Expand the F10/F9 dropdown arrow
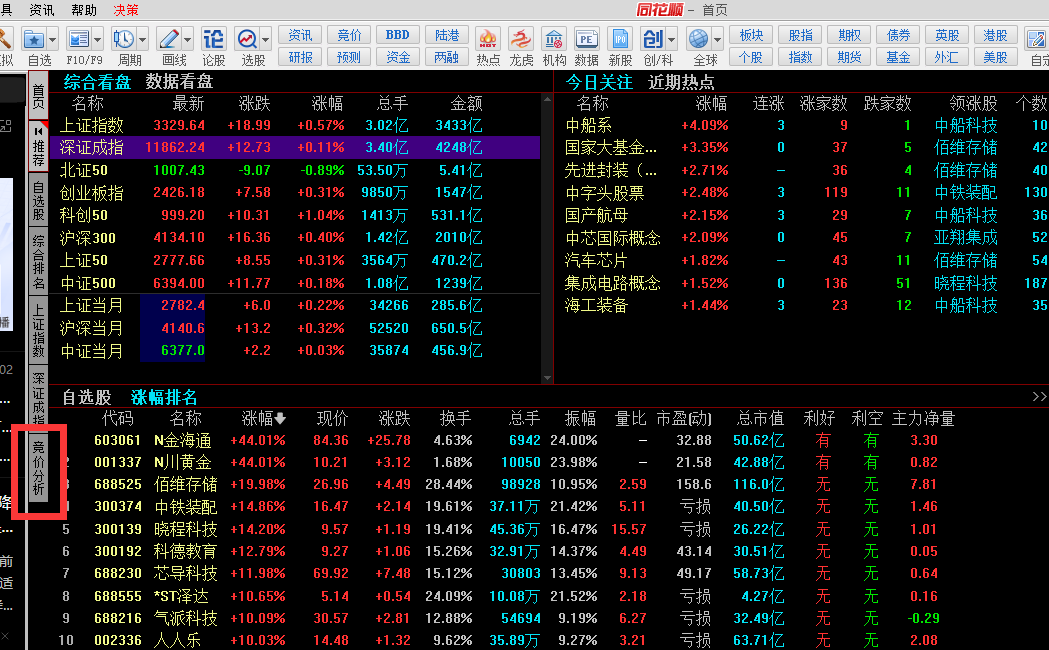 (x=98, y=40)
